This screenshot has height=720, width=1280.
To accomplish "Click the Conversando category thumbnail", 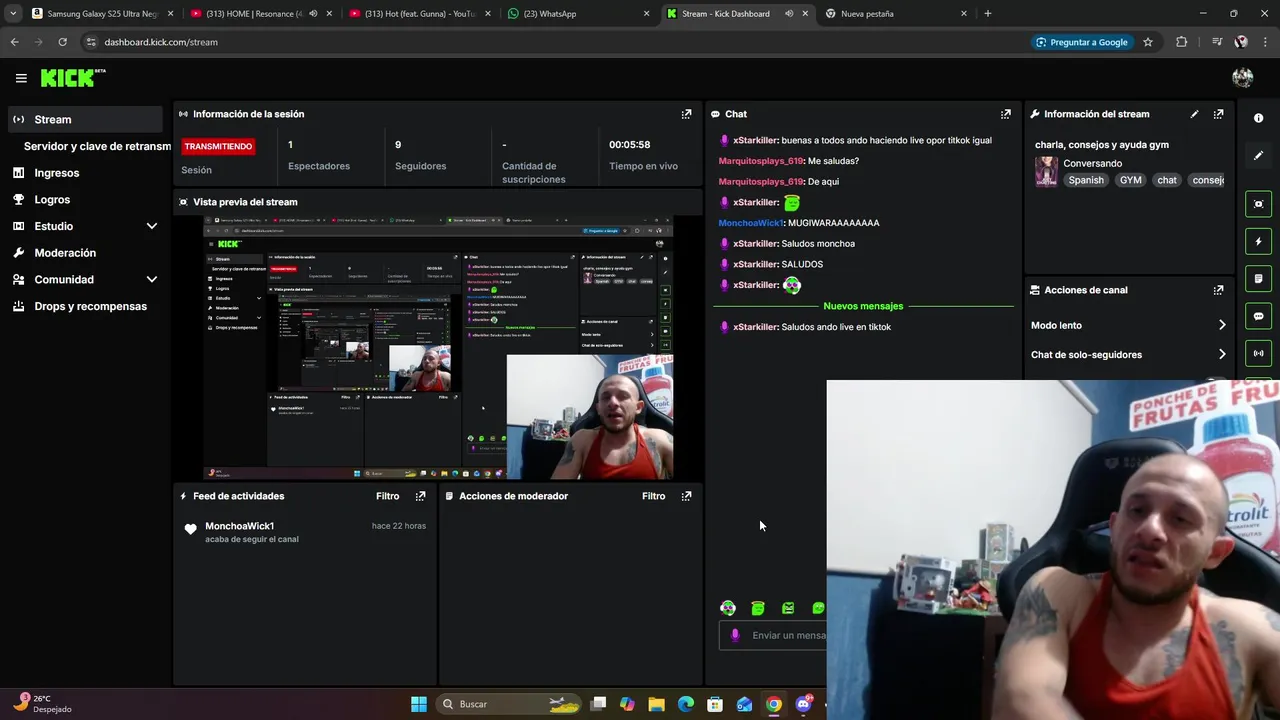I will (x=1046, y=171).
